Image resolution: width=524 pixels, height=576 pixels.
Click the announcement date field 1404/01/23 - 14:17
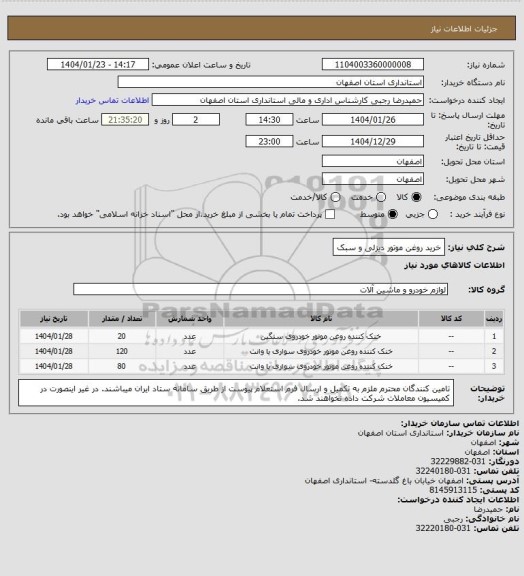pyautogui.click(x=98, y=64)
